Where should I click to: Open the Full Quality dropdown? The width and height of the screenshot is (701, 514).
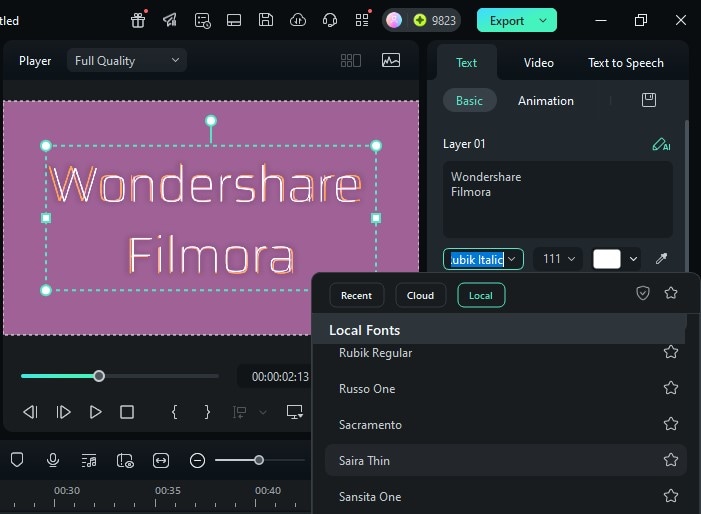click(127, 60)
